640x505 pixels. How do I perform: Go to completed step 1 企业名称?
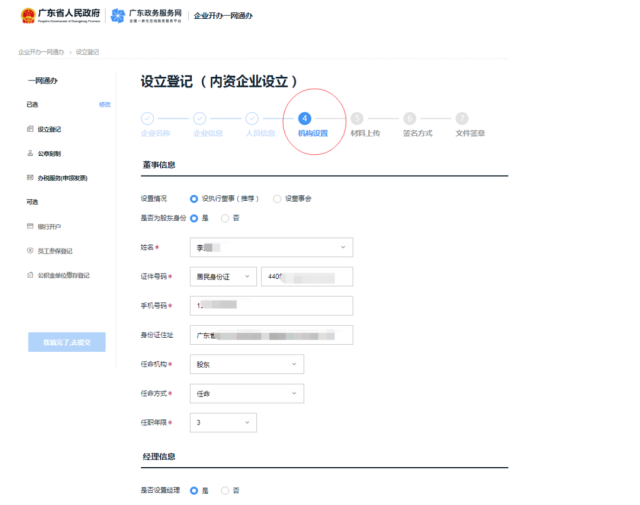point(147,118)
